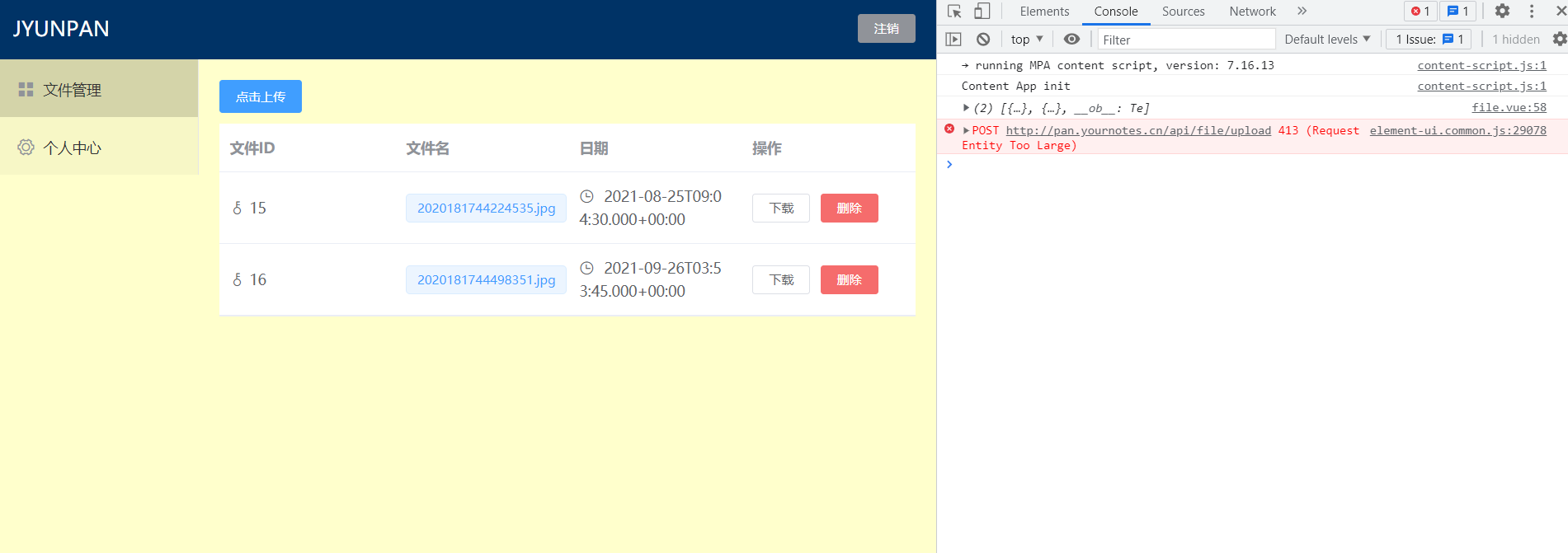Open DevTools main settings gear
Viewport: 1568px width, 553px height.
(x=1502, y=12)
